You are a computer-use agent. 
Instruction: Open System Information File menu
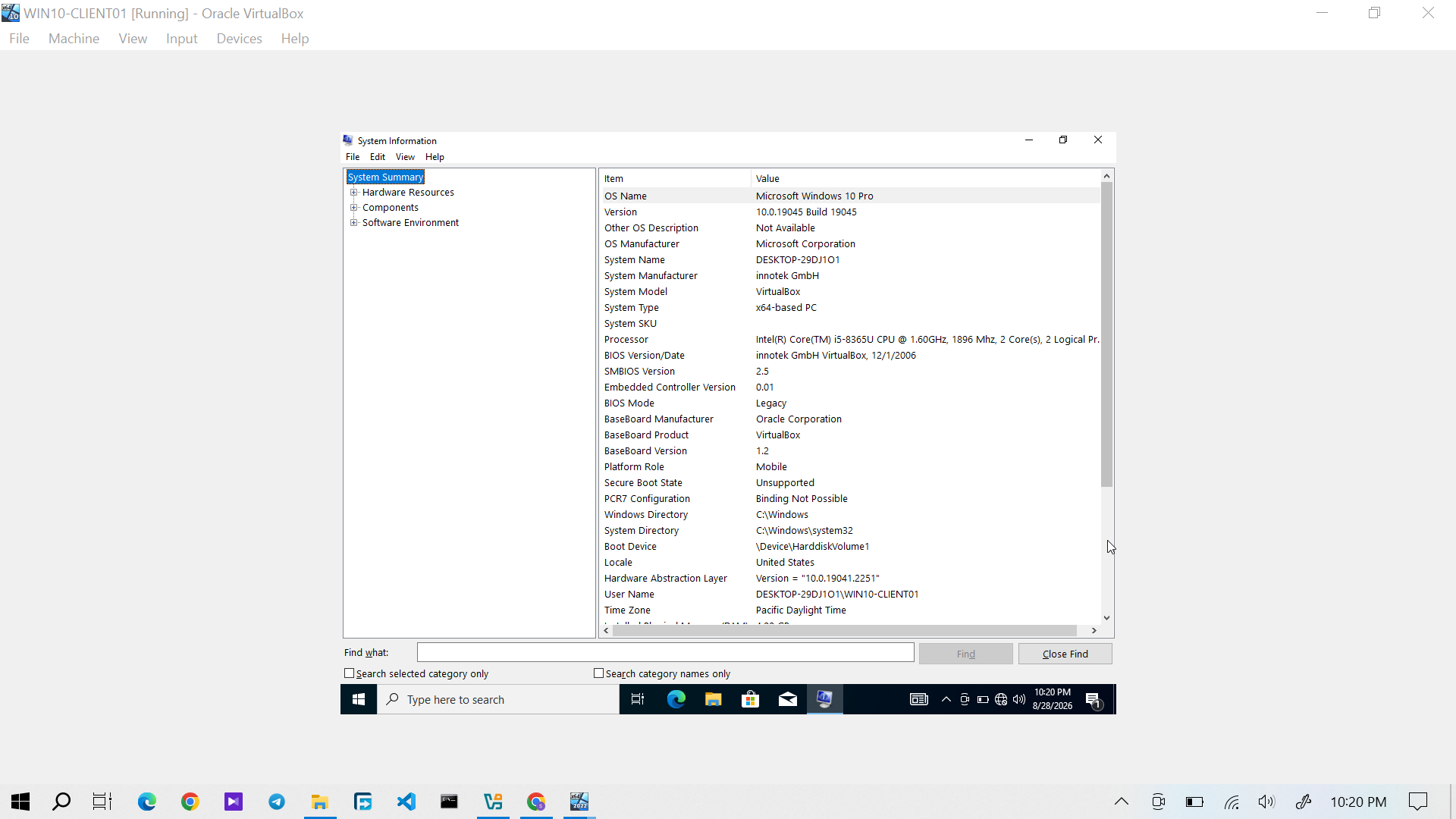pos(353,157)
